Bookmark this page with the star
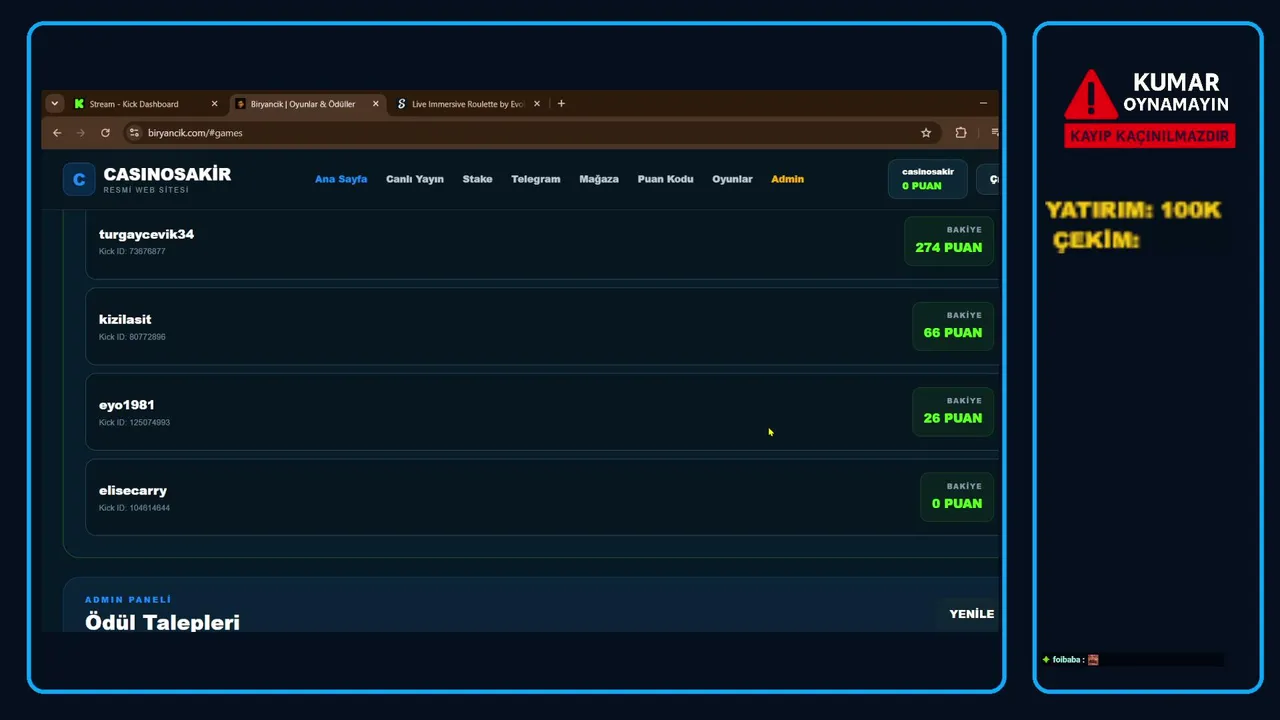 [926, 133]
